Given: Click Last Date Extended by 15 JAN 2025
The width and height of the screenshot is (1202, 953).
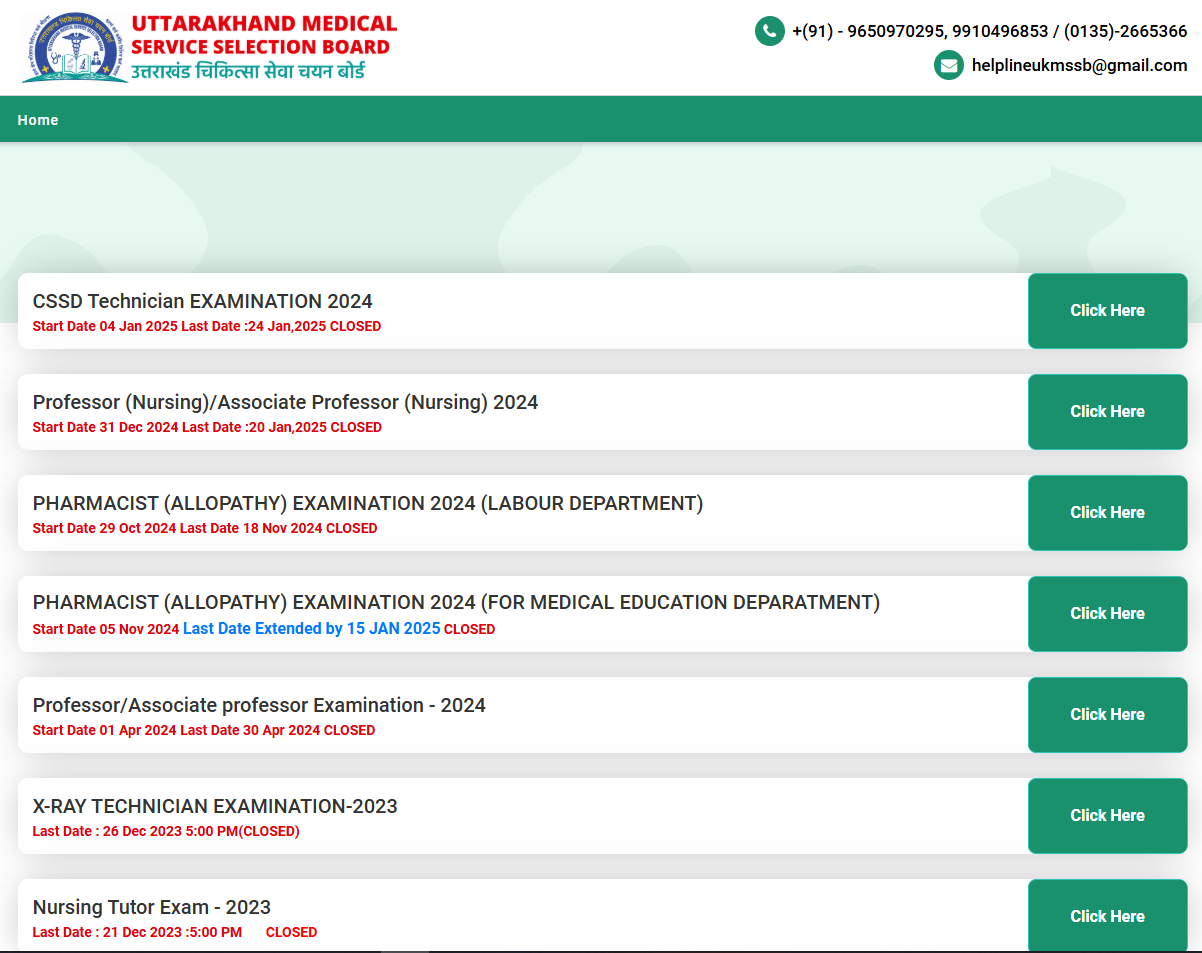Looking at the screenshot, I should click(x=312, y=629).
